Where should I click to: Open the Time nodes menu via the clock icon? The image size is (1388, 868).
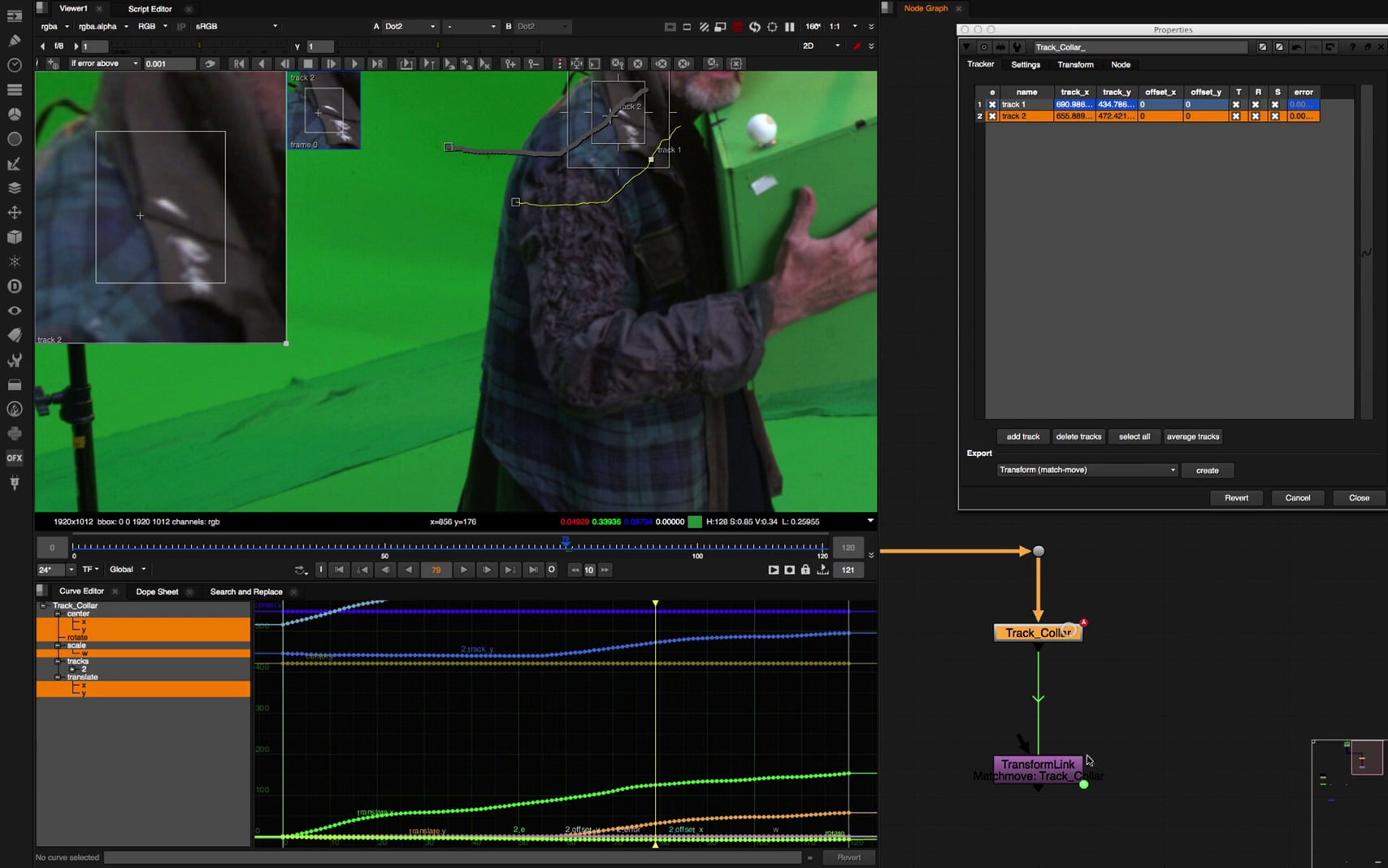click(15, 65)
